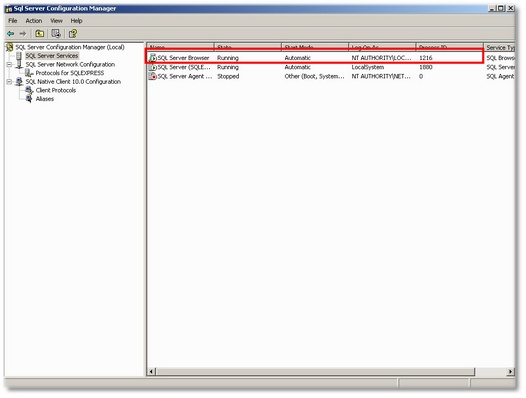Select Aliases in the tree

(x=45, y=99)
